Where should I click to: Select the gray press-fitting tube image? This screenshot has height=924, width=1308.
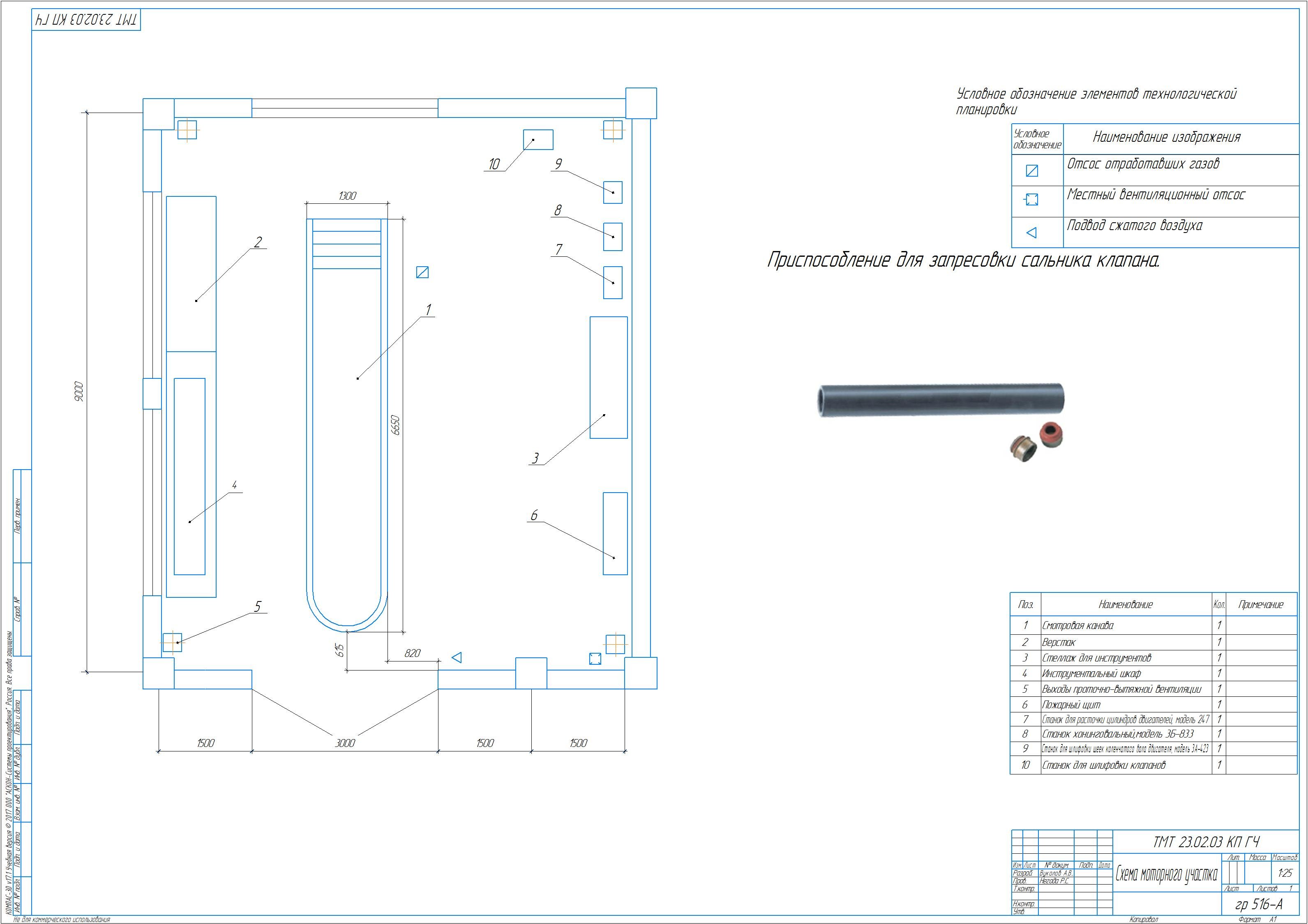click(940, 401)
